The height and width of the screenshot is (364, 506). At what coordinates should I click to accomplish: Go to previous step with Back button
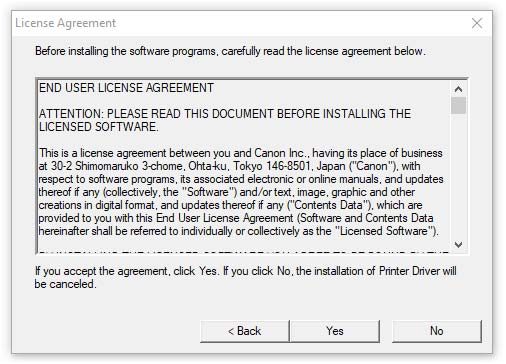245,331
